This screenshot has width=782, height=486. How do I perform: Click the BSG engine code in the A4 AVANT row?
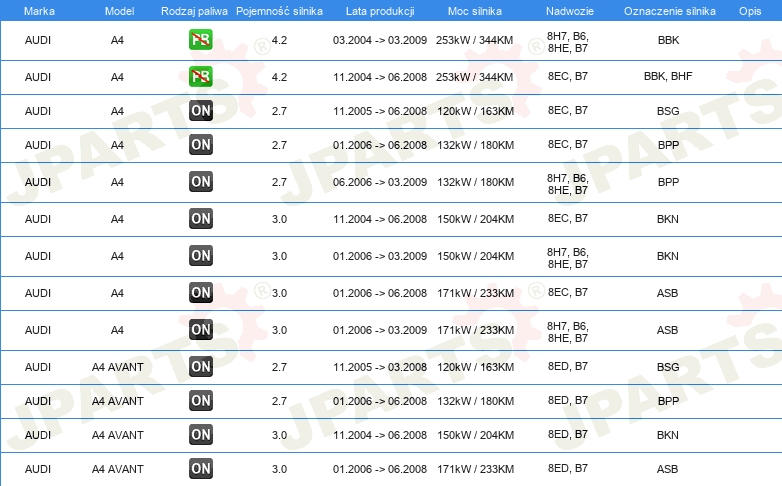pos(668,367)
